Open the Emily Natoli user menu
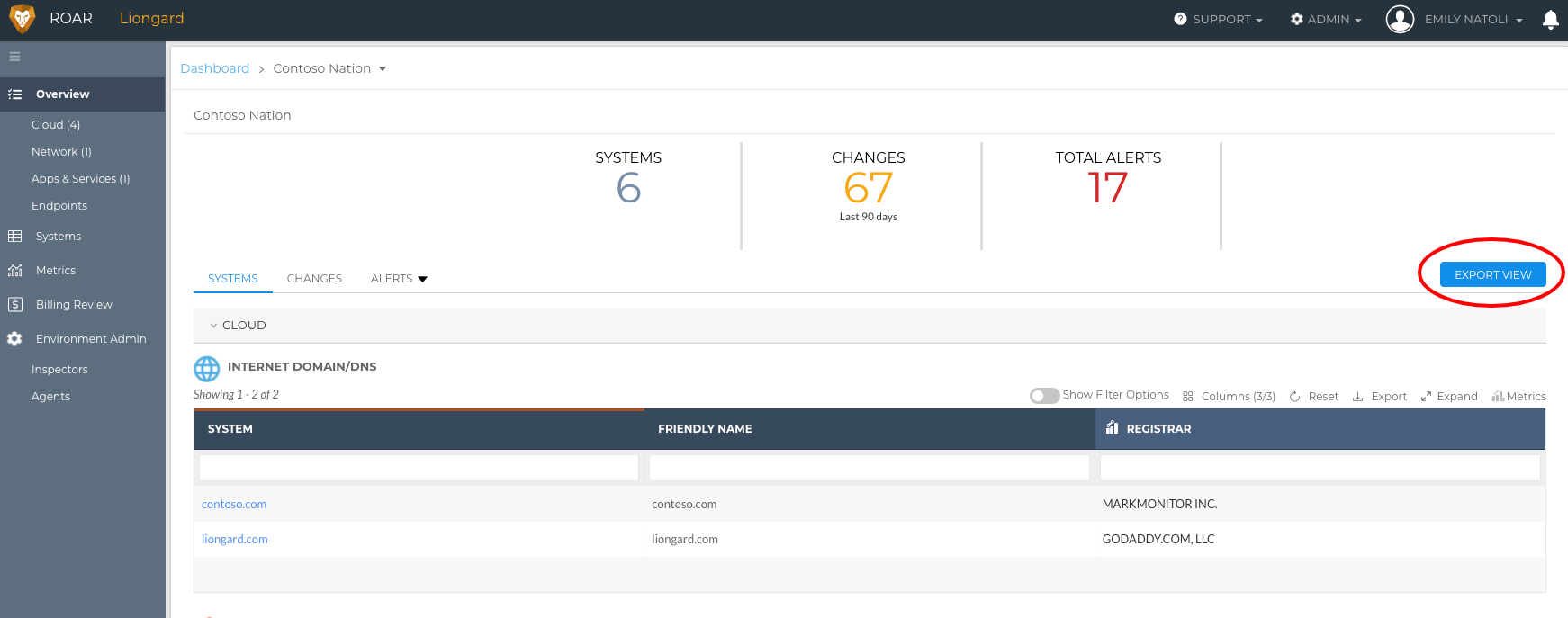The image size is (1568, 618). tap(1473, 19)
